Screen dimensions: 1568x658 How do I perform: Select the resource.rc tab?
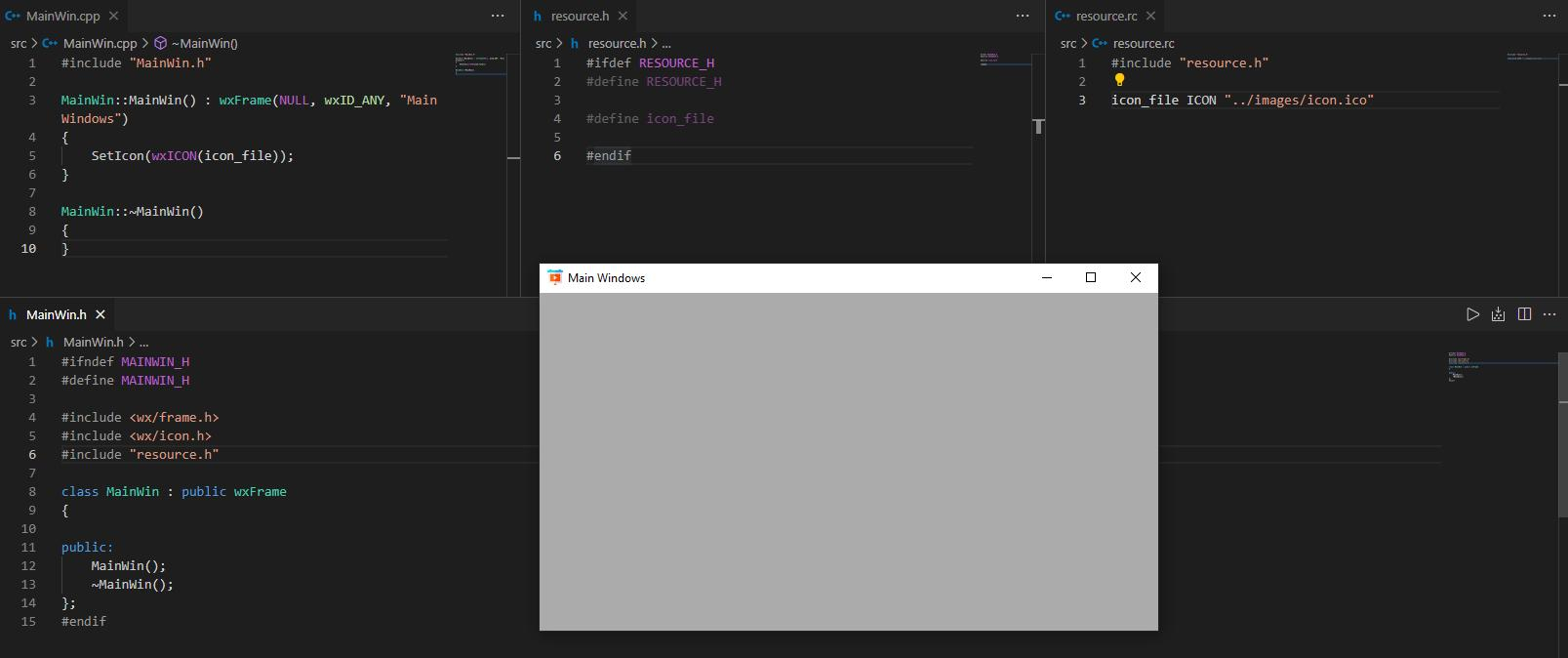coord(1106,16)
